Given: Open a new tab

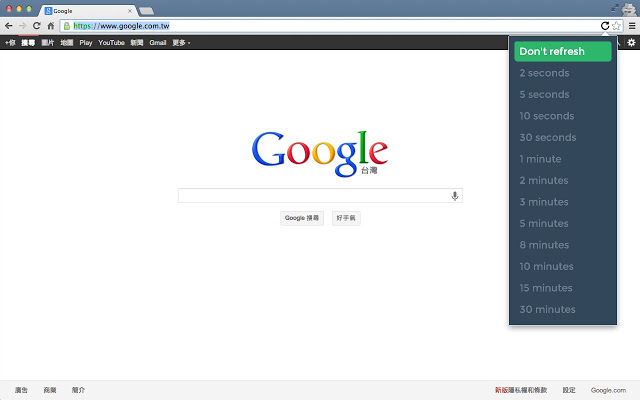Looking at the screenshot, I should click(x=146, y=11).
